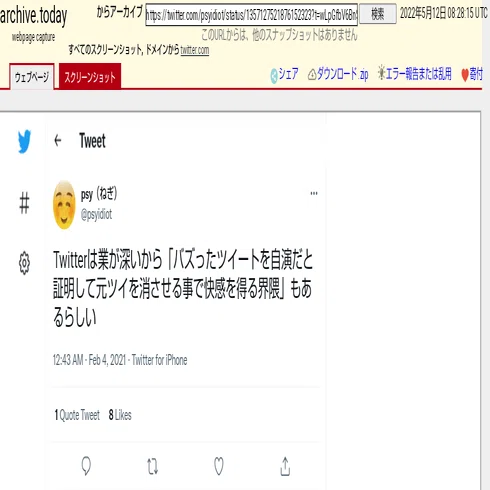Image resolution: width=490 pixels, height=490 pixels.
Task: Like the tweet with the heart icon
Action: pos(219,466)
